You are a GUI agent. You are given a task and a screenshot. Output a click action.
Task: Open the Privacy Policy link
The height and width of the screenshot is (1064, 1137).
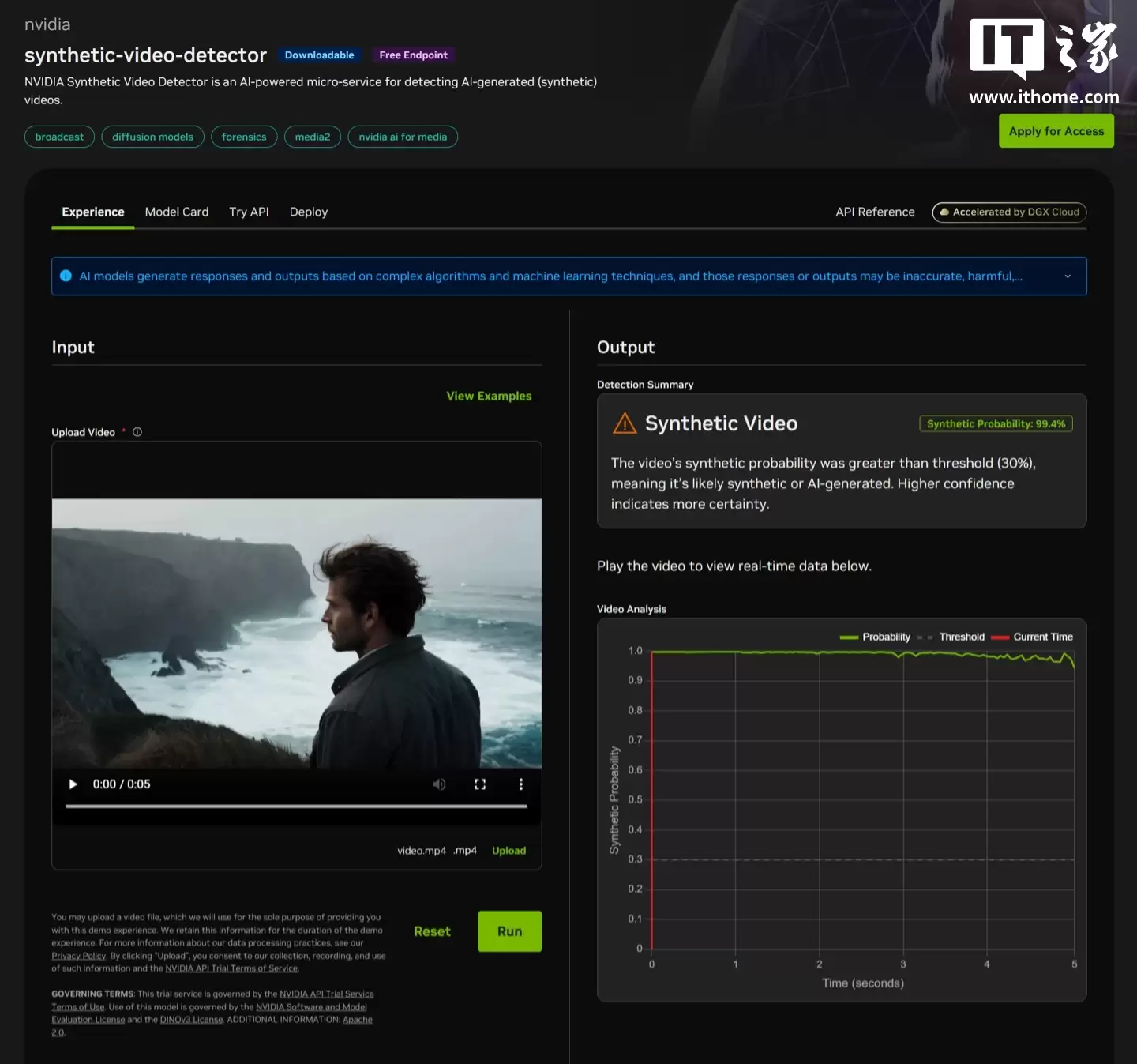coord(78,956)
